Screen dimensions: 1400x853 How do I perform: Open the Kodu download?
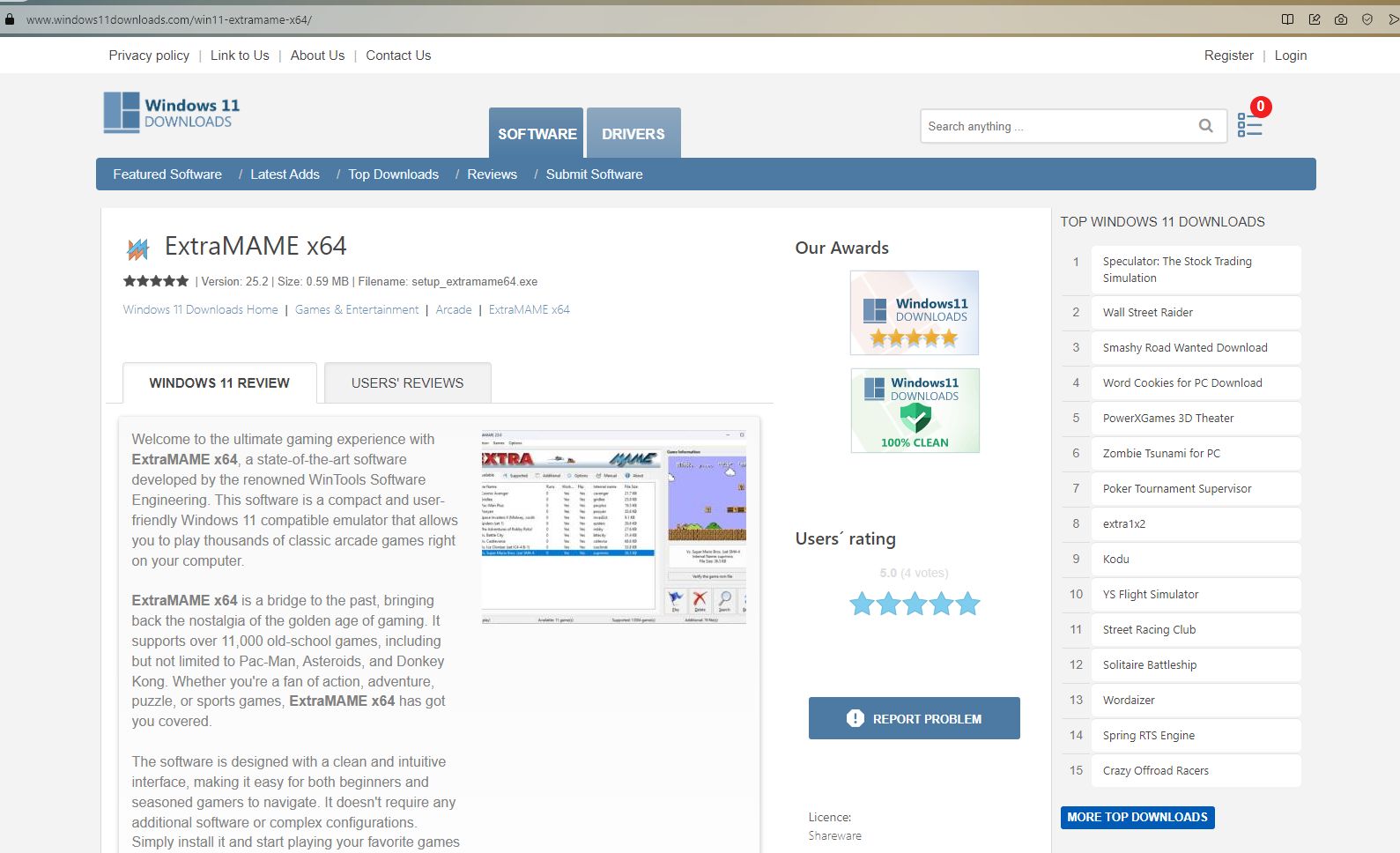(1196, 559)
